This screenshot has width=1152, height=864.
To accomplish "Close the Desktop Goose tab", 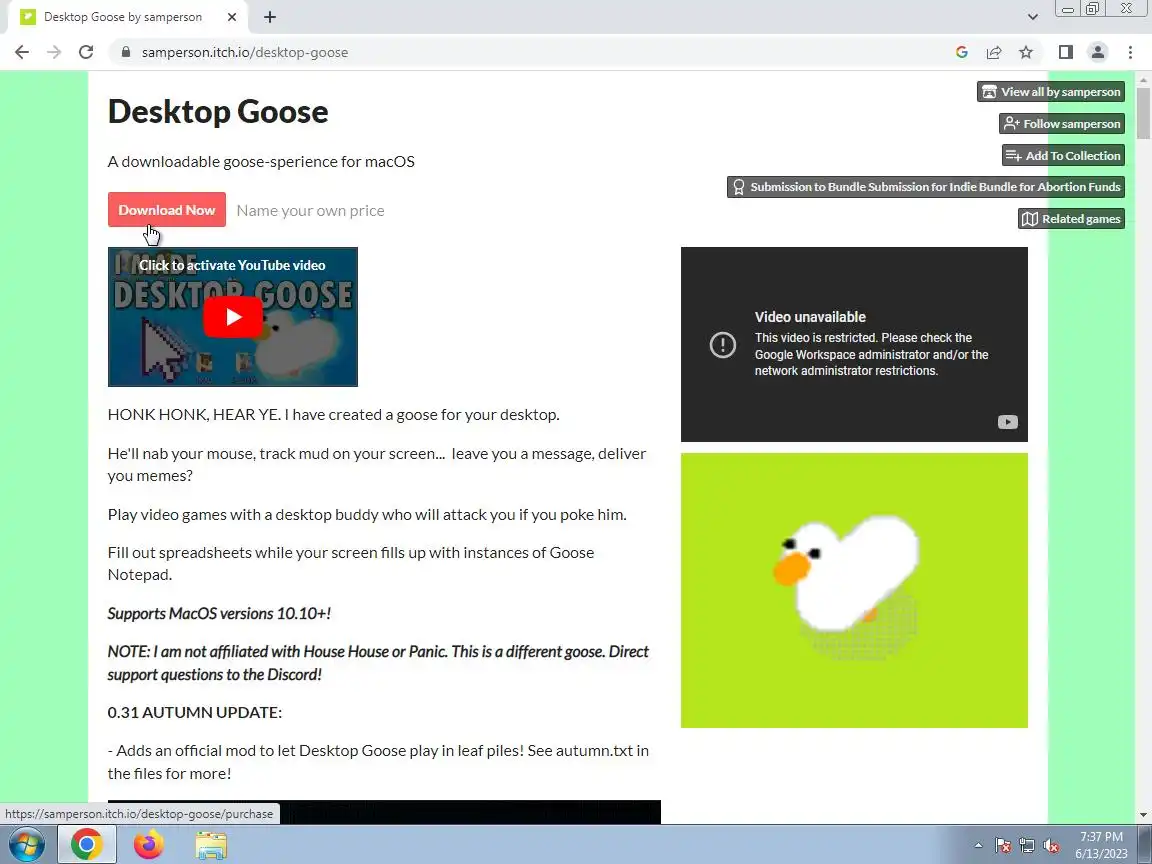I will click(x=232, y=17).
